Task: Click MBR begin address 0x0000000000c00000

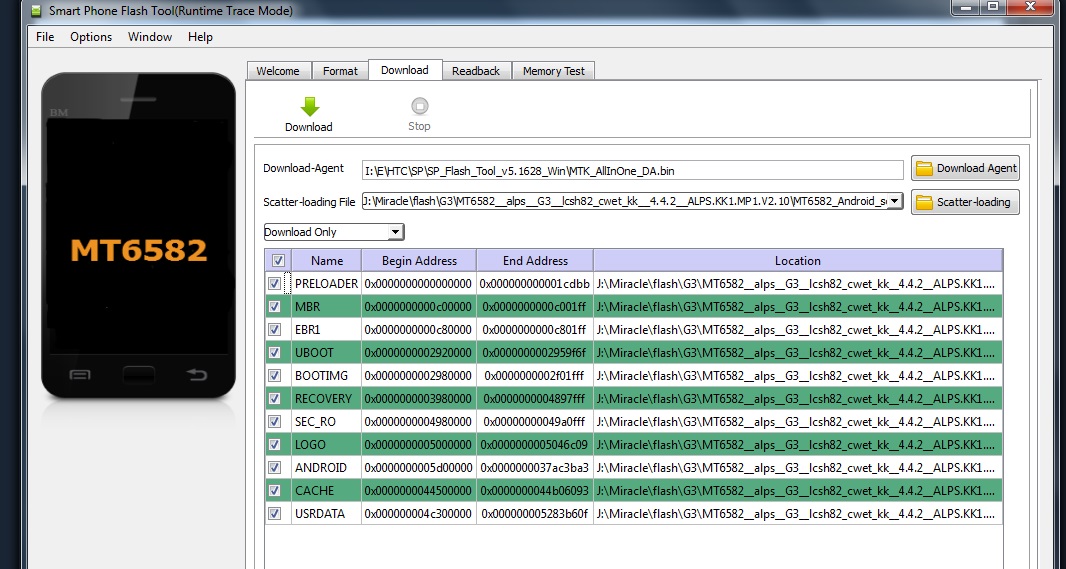Action: [419, 307]
